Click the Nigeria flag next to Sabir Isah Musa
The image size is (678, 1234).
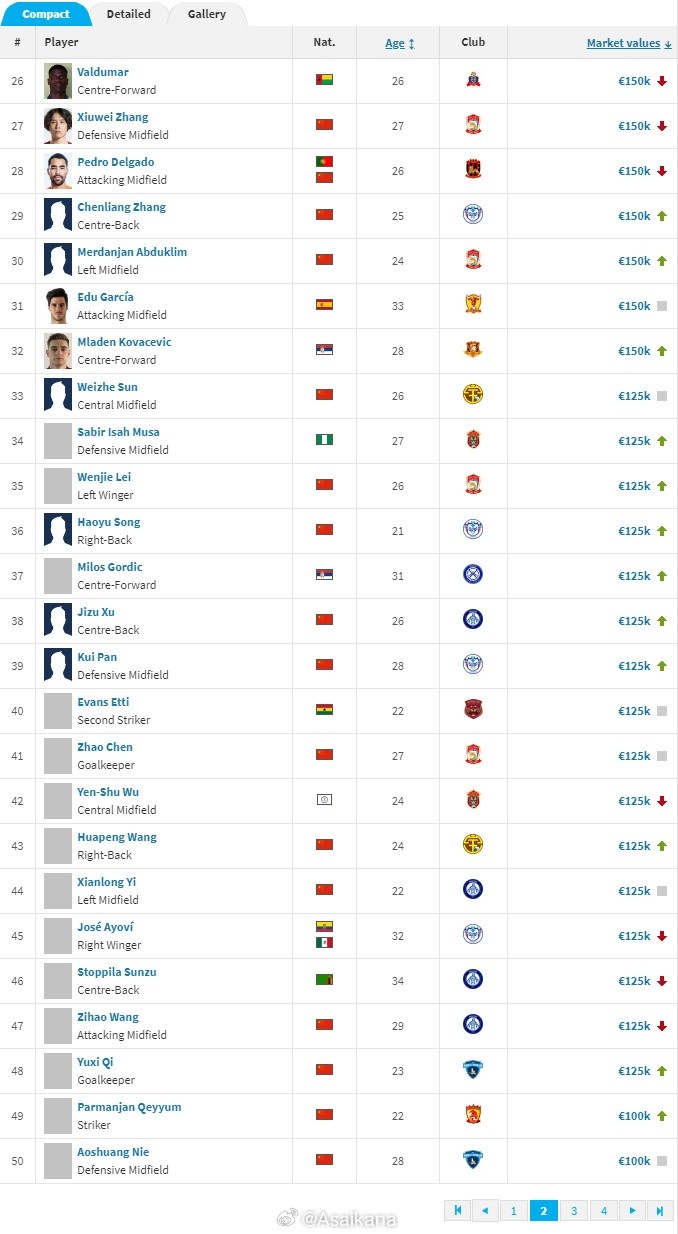(x=324, y=439)
